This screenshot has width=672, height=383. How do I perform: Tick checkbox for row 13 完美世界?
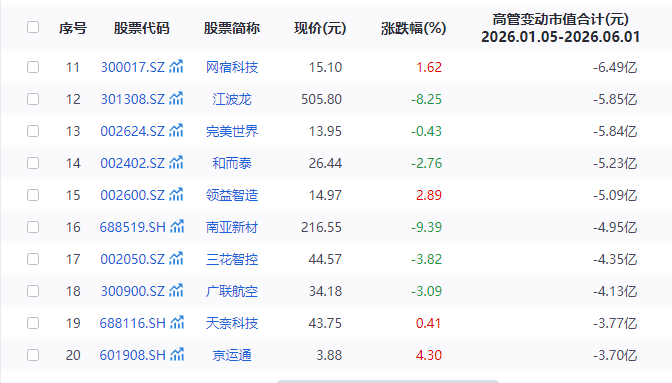33,131
